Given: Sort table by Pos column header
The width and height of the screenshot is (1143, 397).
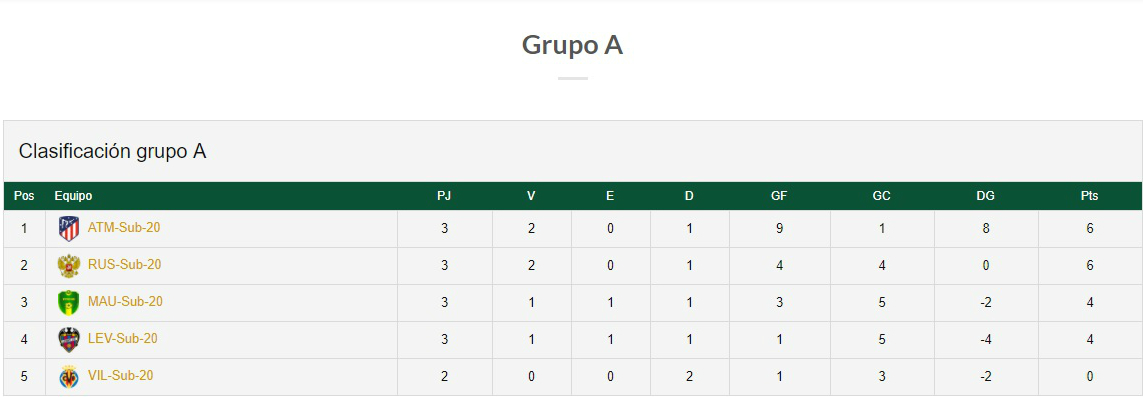Looking at the screenshot, I should click(x=24, y=196).
